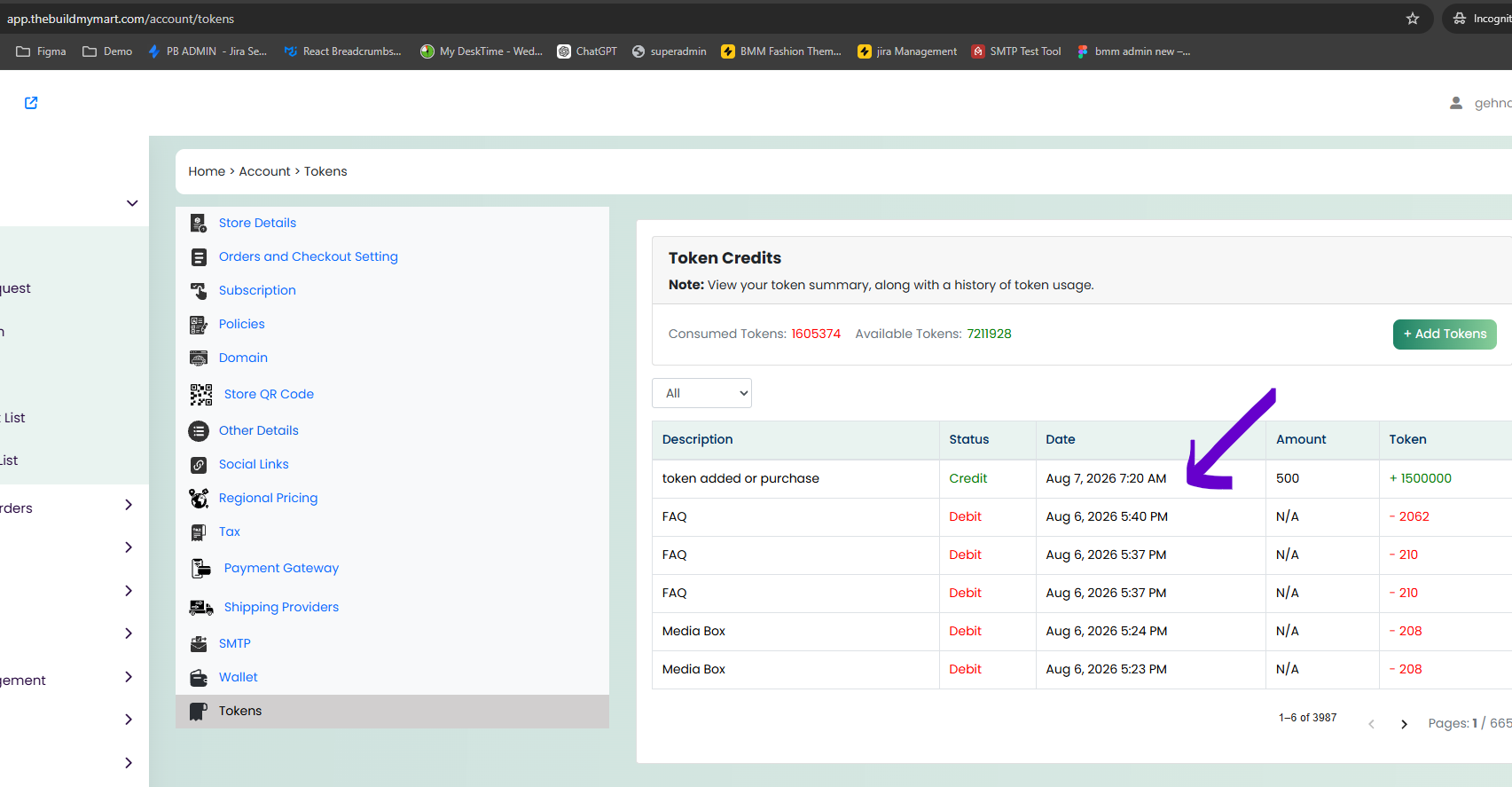Click the Store Details icon
Screen dimensions: 1512x787
[x=199, y=223]
